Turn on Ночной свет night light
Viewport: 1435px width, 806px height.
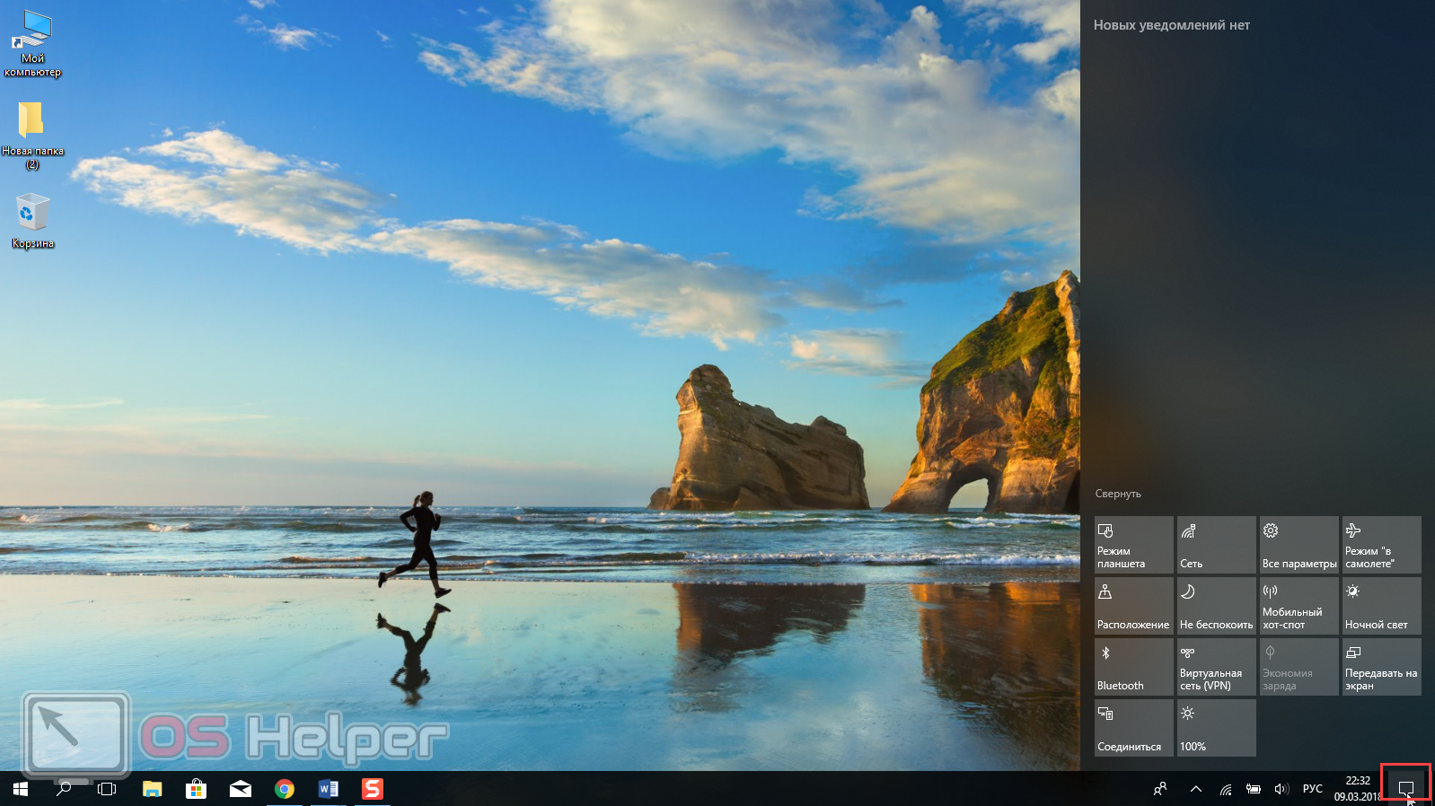1381,606
